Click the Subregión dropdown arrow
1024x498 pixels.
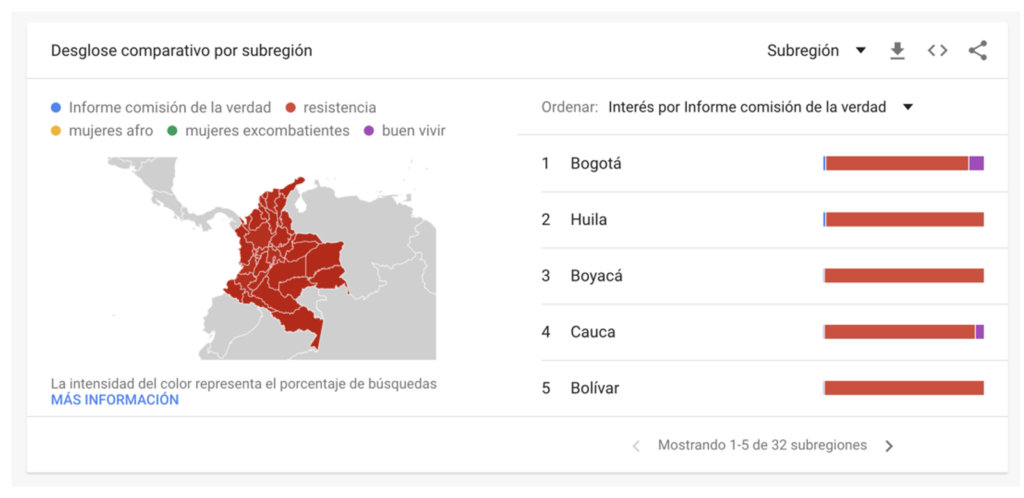coord(861,51)
